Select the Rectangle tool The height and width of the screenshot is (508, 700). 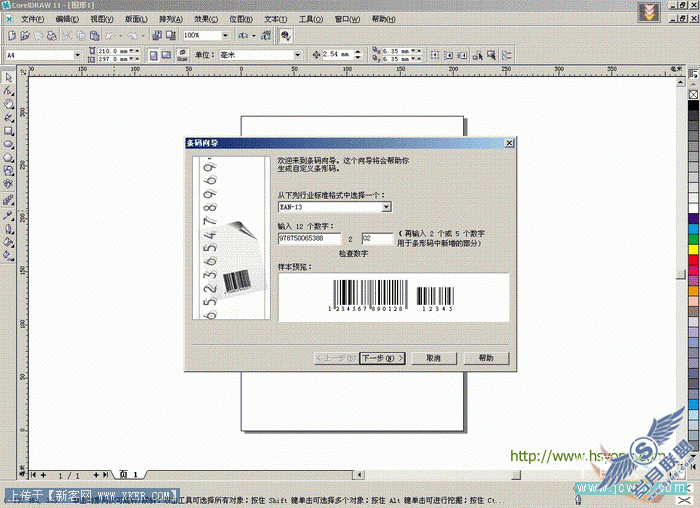click(x=8, y=131)
